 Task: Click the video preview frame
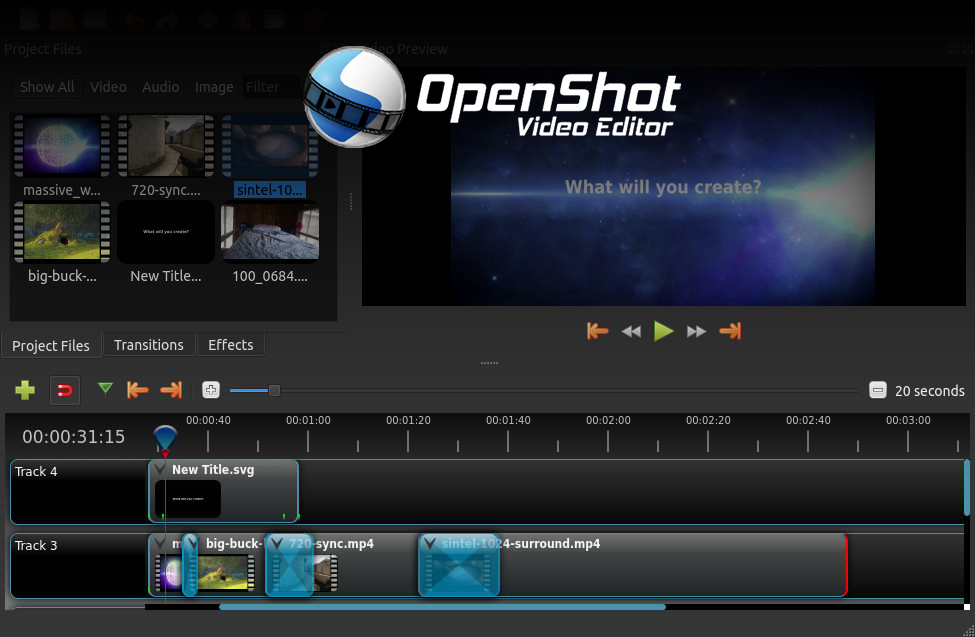[x=663, y=187]
